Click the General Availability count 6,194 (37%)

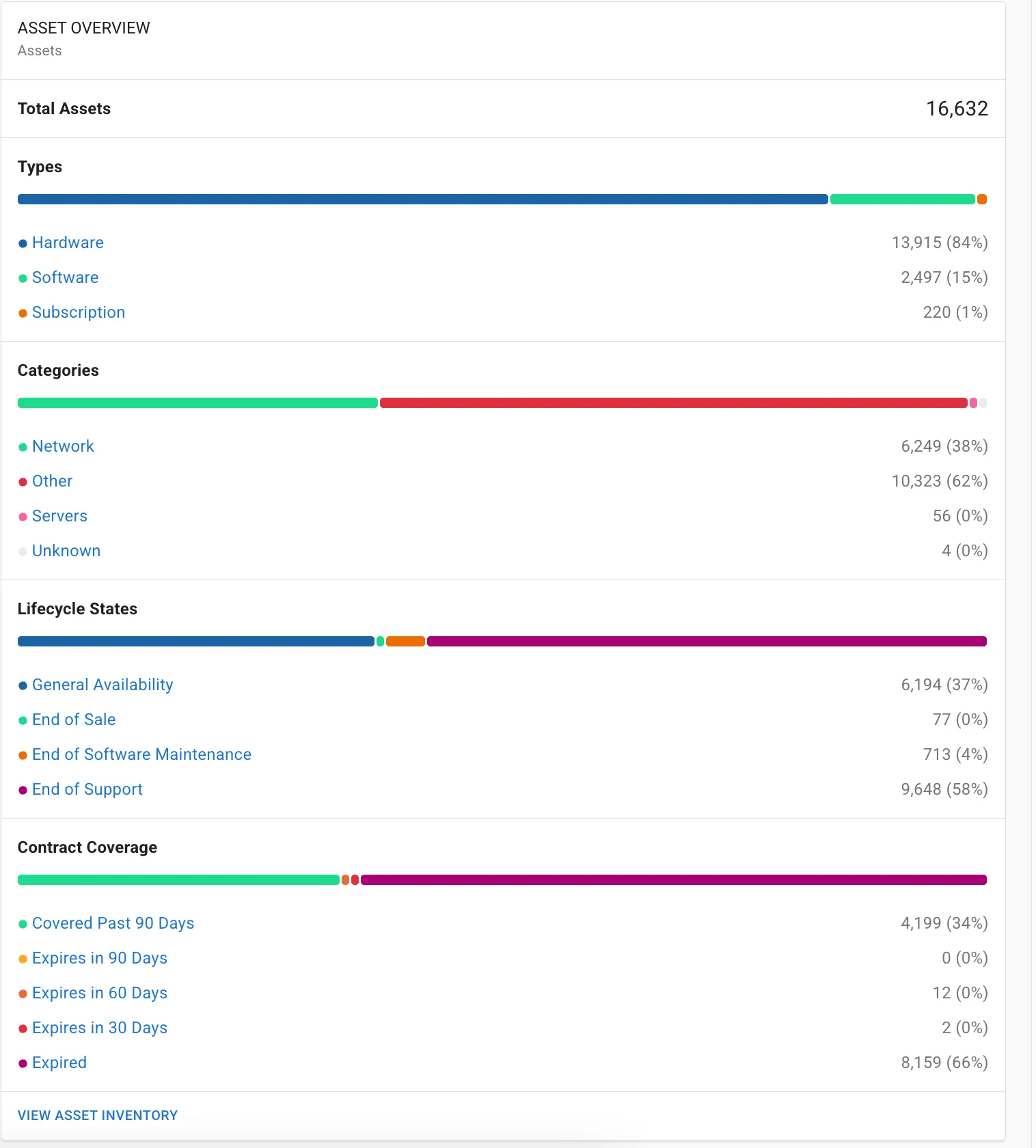(944, 685)
